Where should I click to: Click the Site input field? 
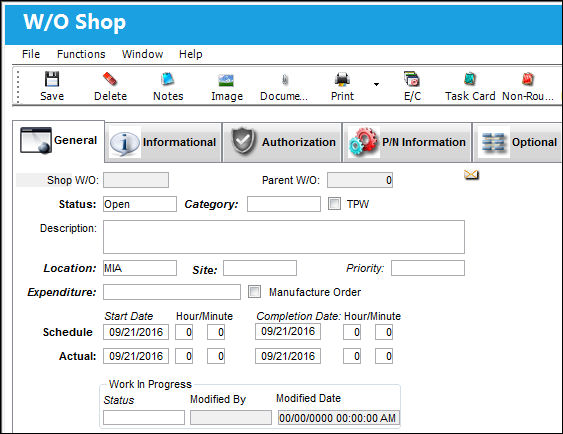point(260,268)
